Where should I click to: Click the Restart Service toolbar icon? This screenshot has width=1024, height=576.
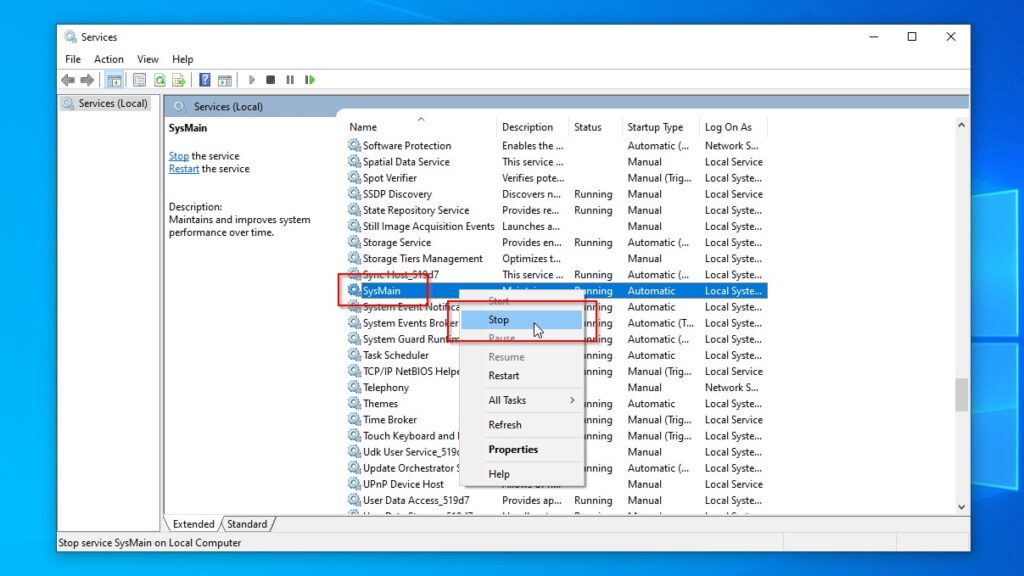[311, 80]
